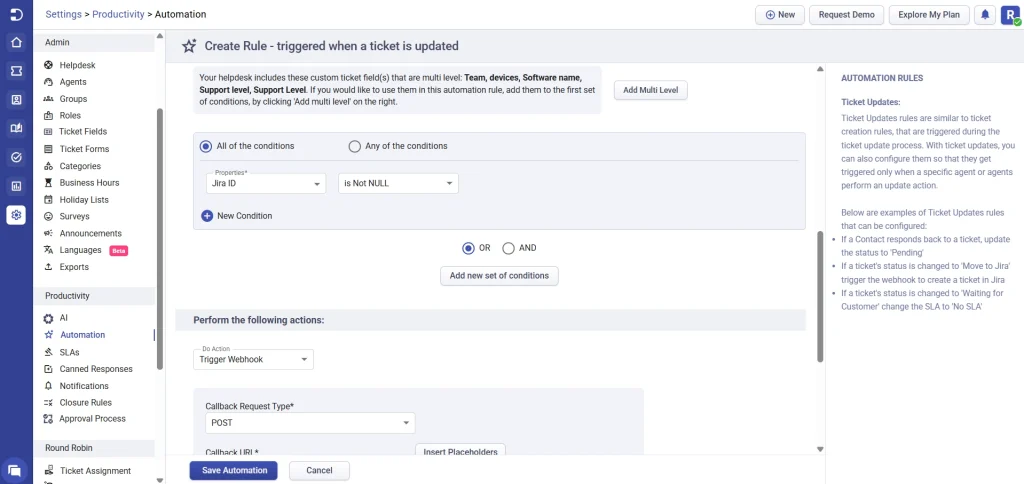Viewport: 1024px width, 484px height.
Task: Click the AUTOMATION RULES heading text
Action: pyautogui.click(x=882, y=78)
